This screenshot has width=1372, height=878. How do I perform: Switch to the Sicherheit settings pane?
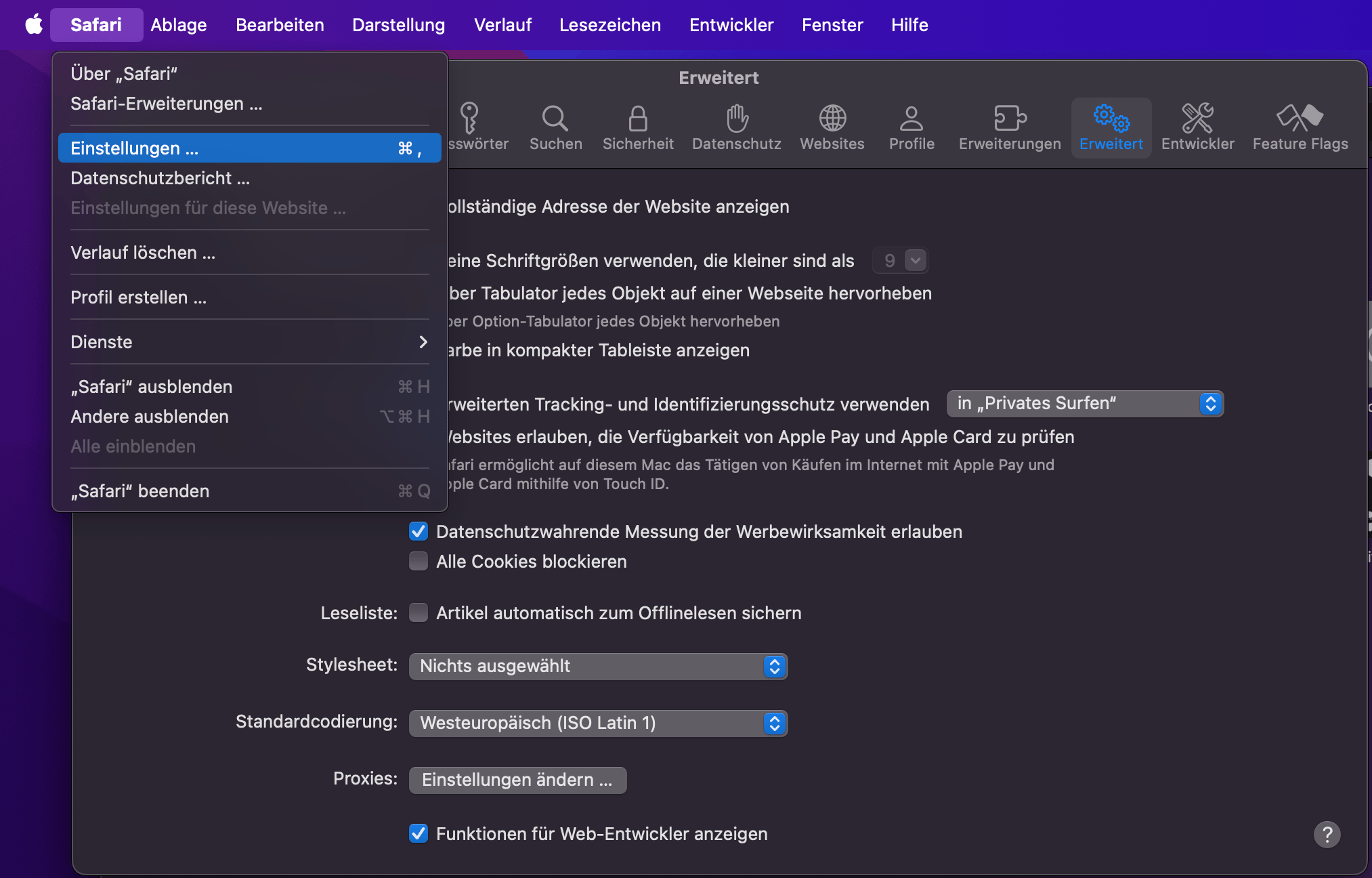pos(638,127)
